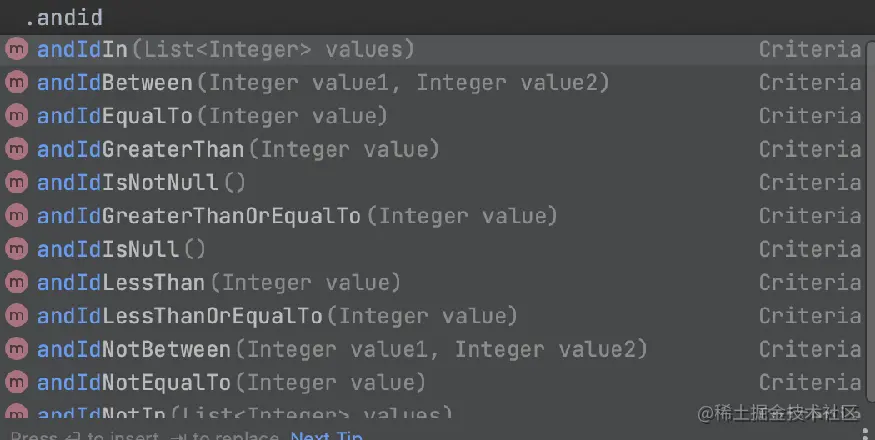Pick andIdEqualTo(Integer value) suggestion
This screenshot has height=440, width=875.
211,116
